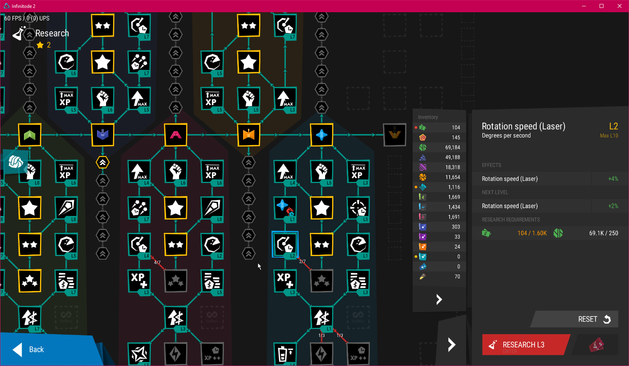
Task: Open pen nib node in pink tower branch
Action: [212, 208]
